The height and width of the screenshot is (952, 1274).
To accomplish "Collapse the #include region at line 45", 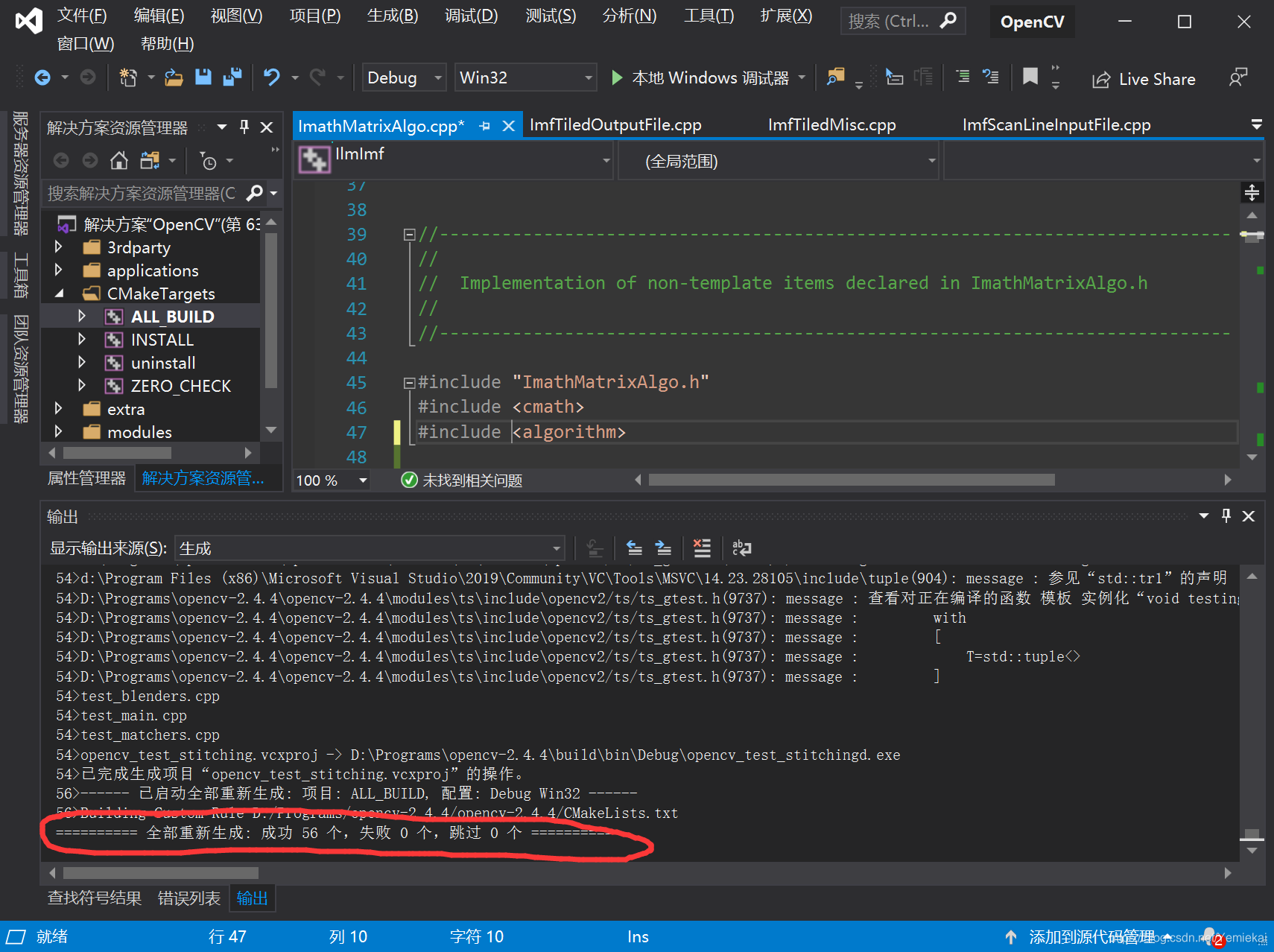I will pos(409,383).
